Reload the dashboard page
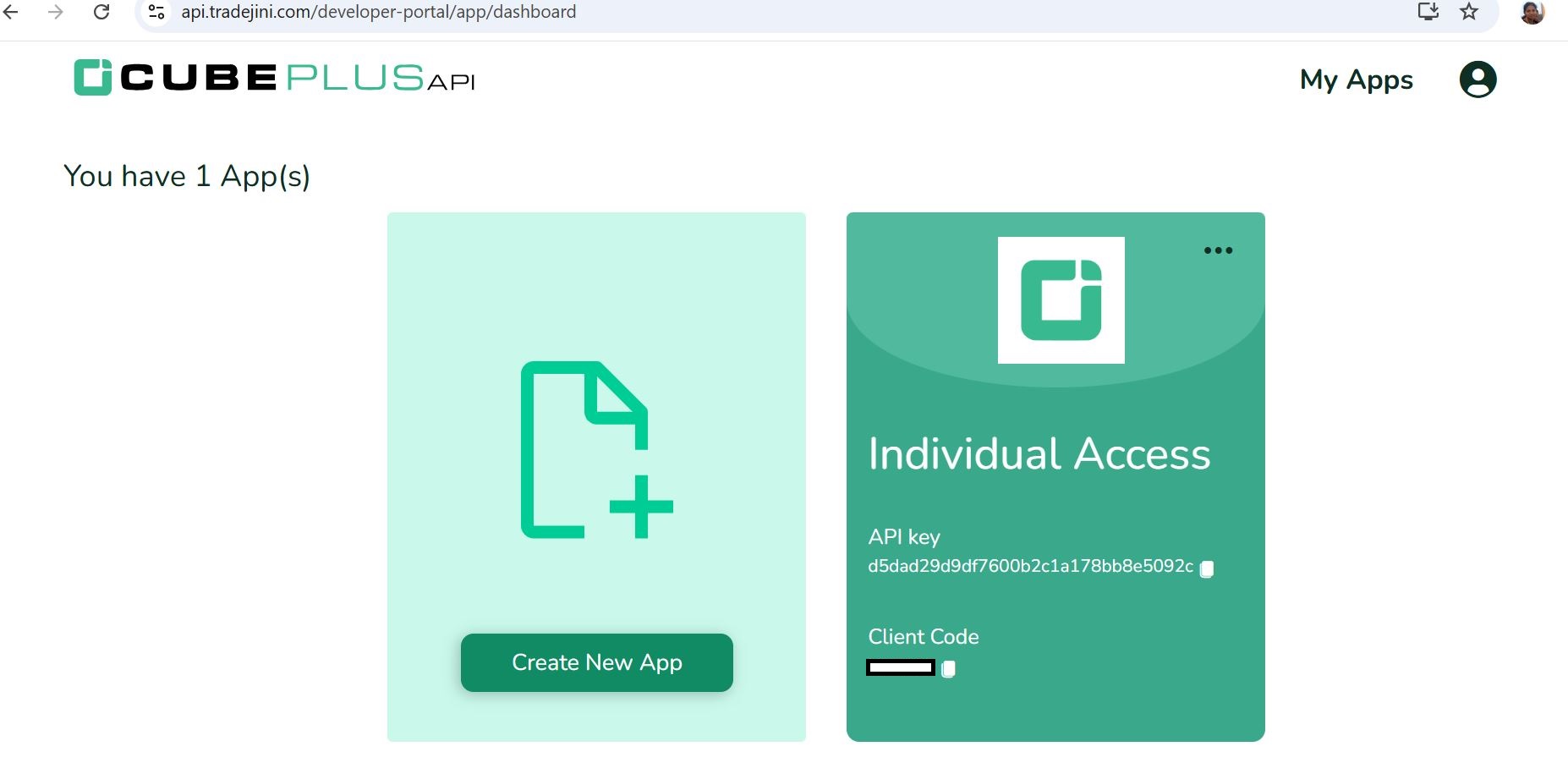This screenshot has width=1568, height=774. pos(101,12)
